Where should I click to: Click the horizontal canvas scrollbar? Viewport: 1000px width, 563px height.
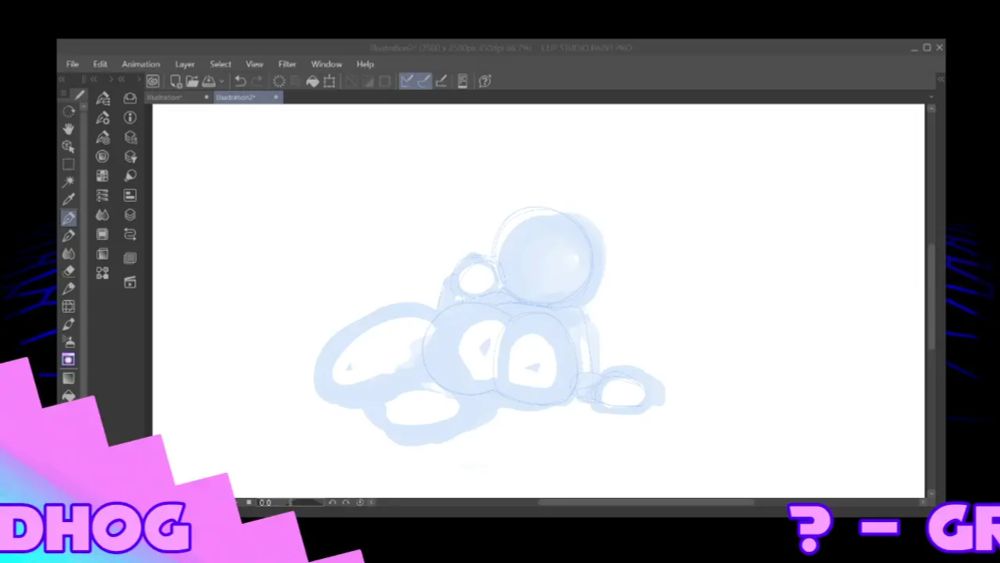pyautogui.click(x=646, y=502)
